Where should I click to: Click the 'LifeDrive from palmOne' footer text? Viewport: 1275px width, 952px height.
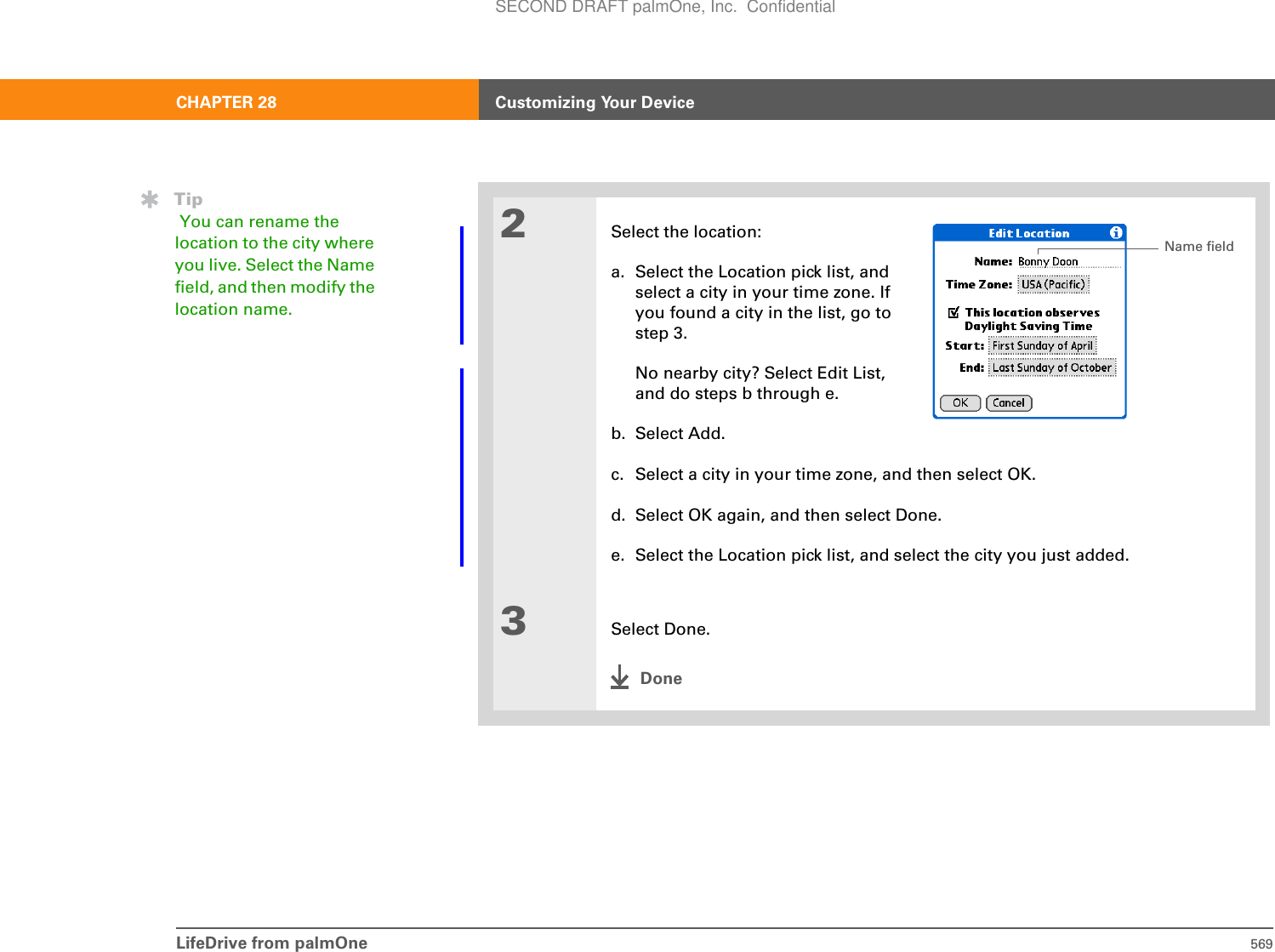[x=272, y=943]
